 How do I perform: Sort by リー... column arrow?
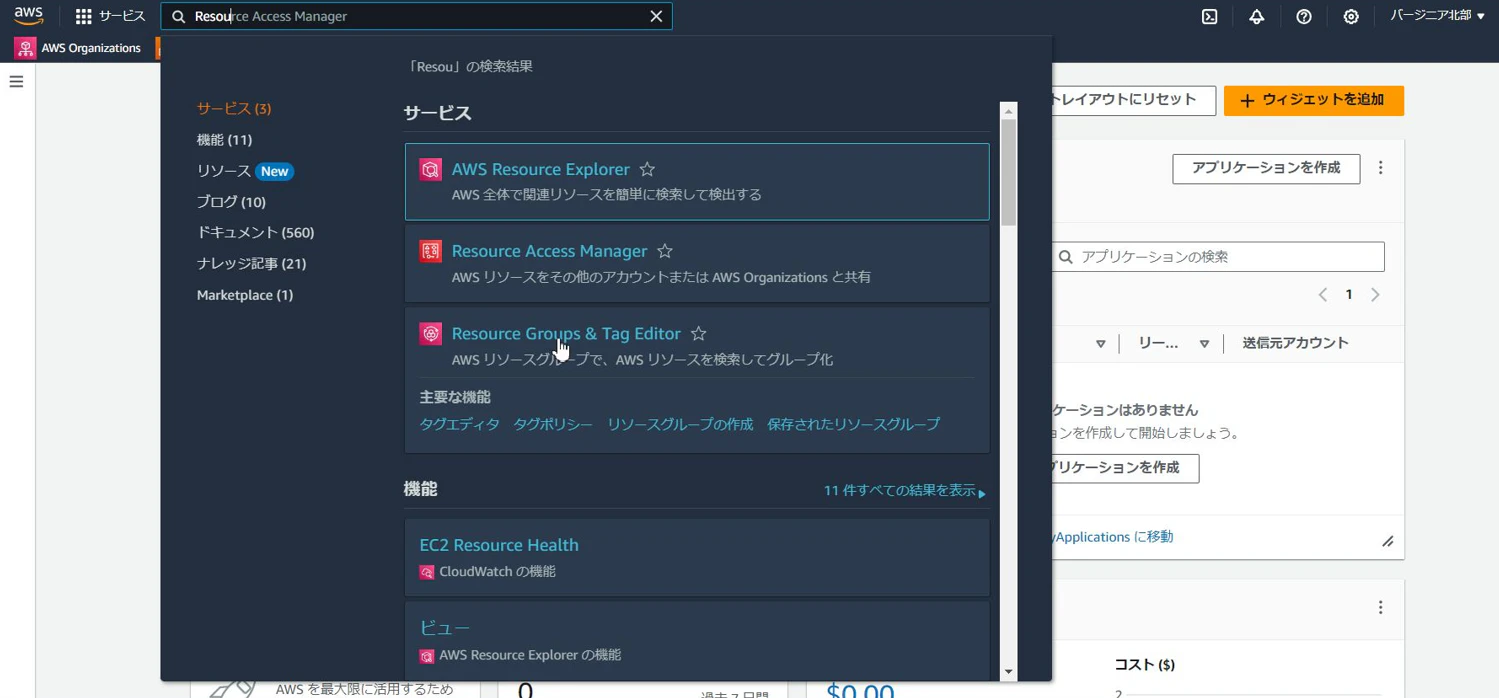click(x=1204, y=344)
